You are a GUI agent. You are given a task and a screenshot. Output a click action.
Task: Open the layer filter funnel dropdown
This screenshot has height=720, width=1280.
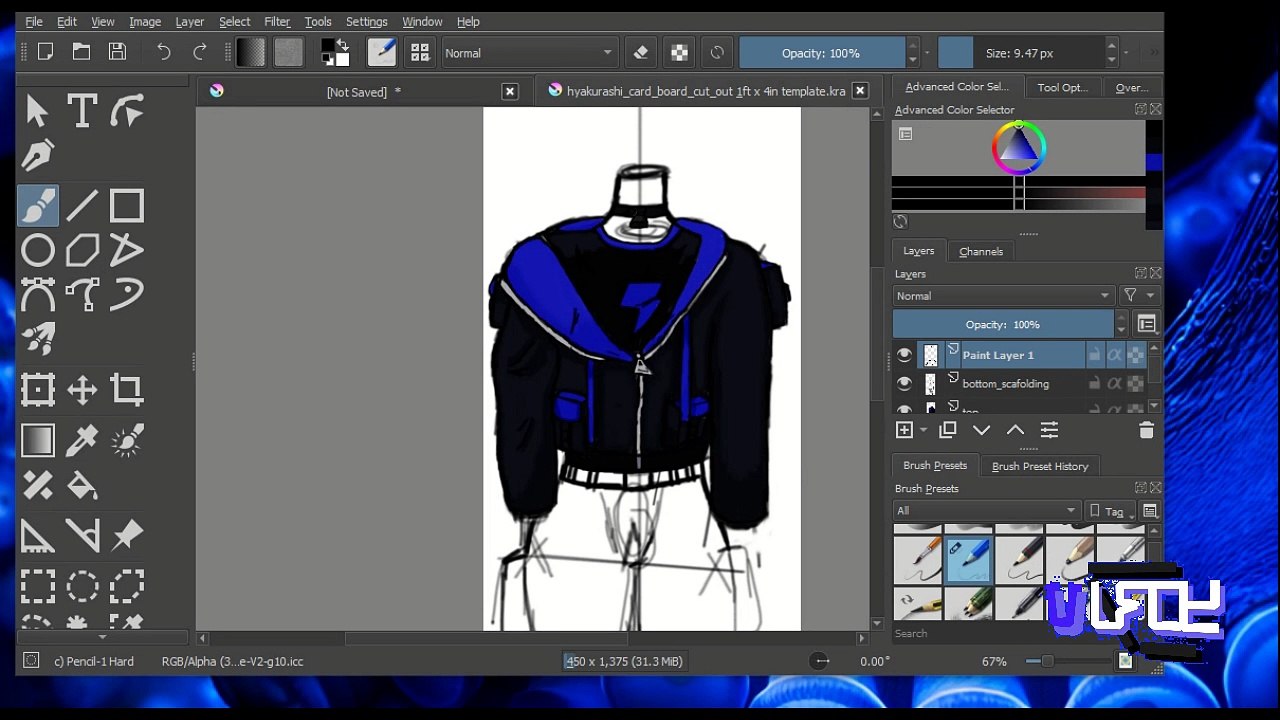click(1138, 296)
